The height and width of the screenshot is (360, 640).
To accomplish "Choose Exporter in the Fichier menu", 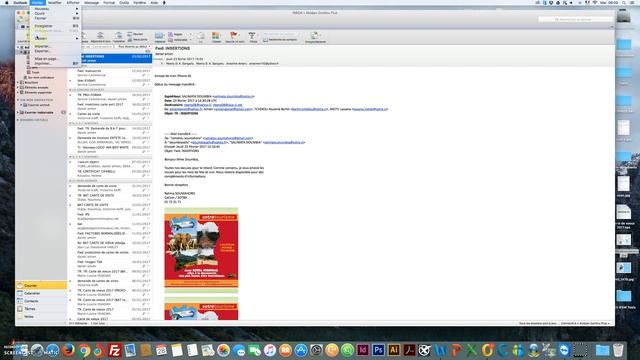I will [55, 51].
